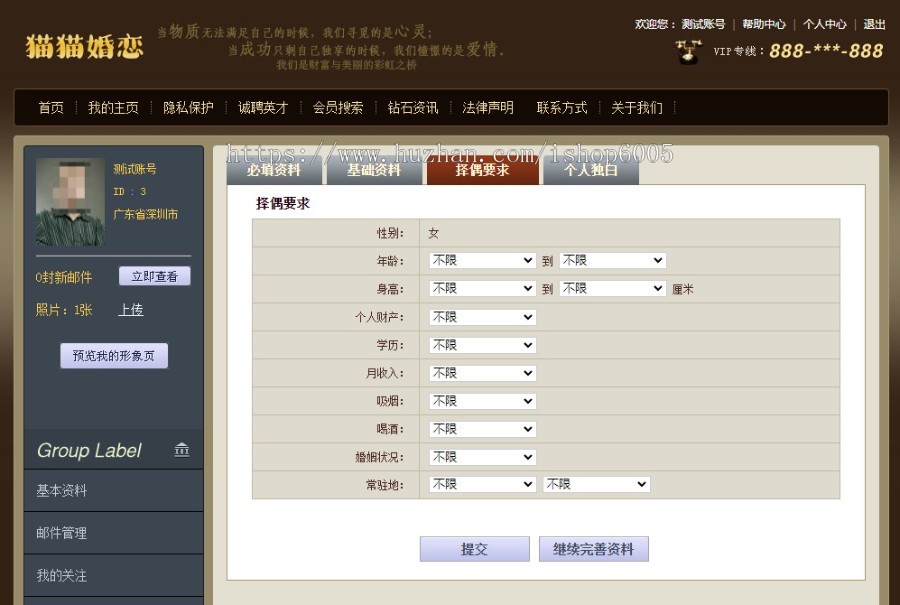Screen dimensions: 900x605
Task: Click the 广东省深圳市 location text
Action: [145, 214]
